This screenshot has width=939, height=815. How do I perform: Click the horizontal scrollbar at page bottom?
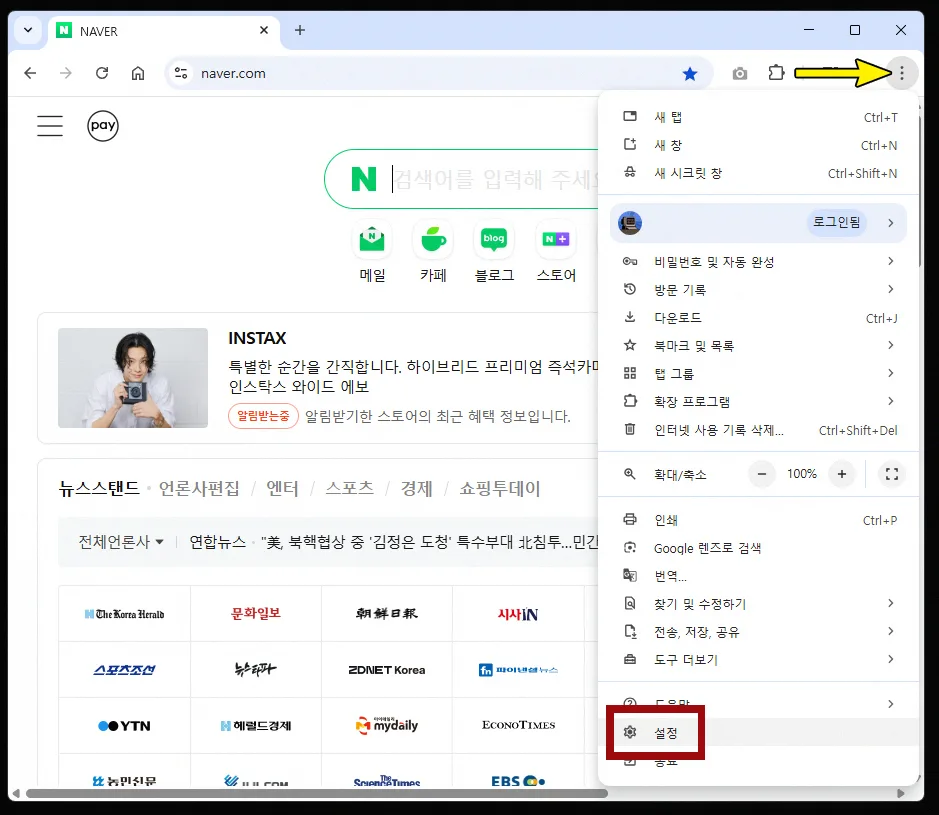[317, 793]
